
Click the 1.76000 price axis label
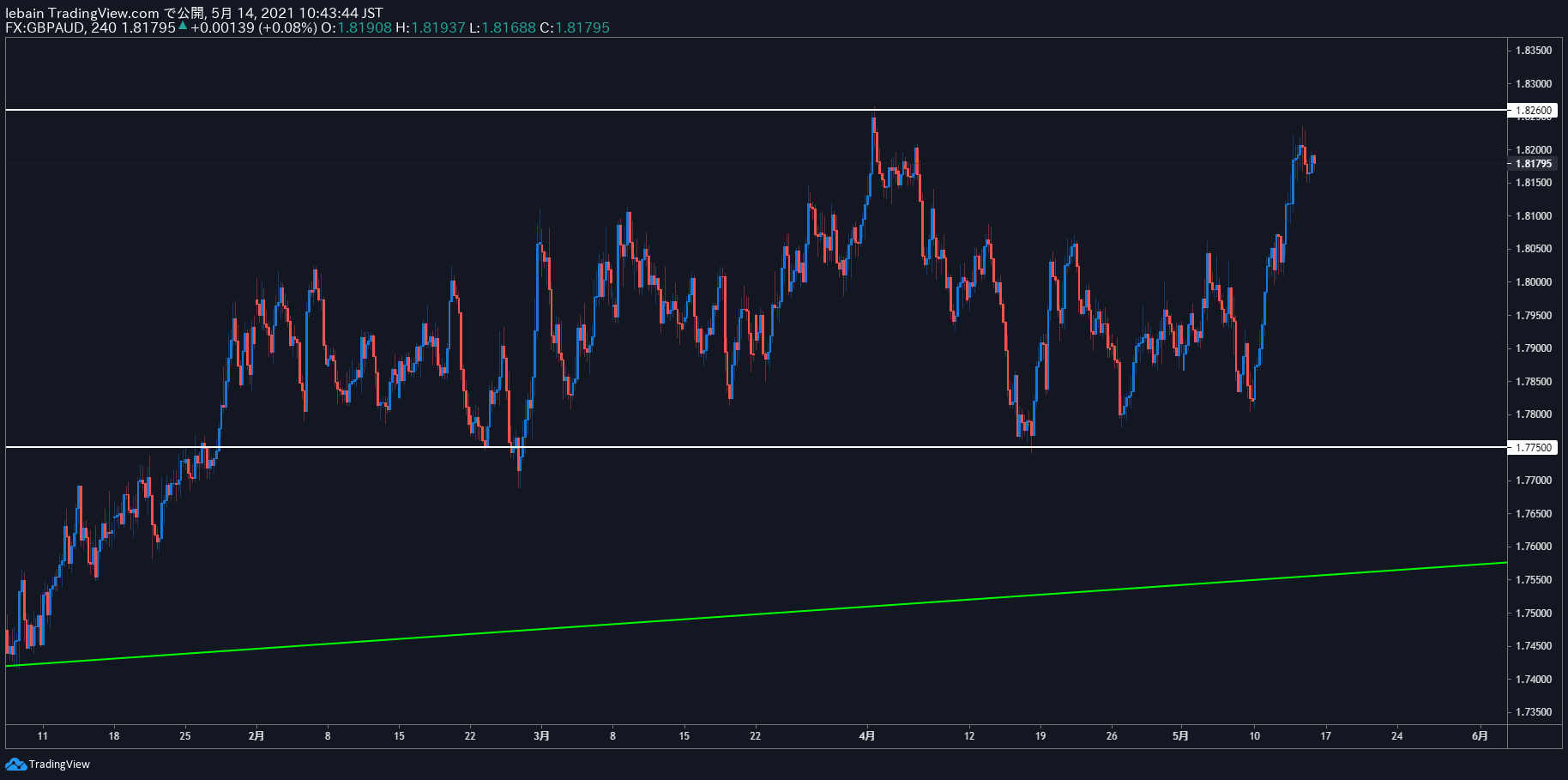(1533, 547)
